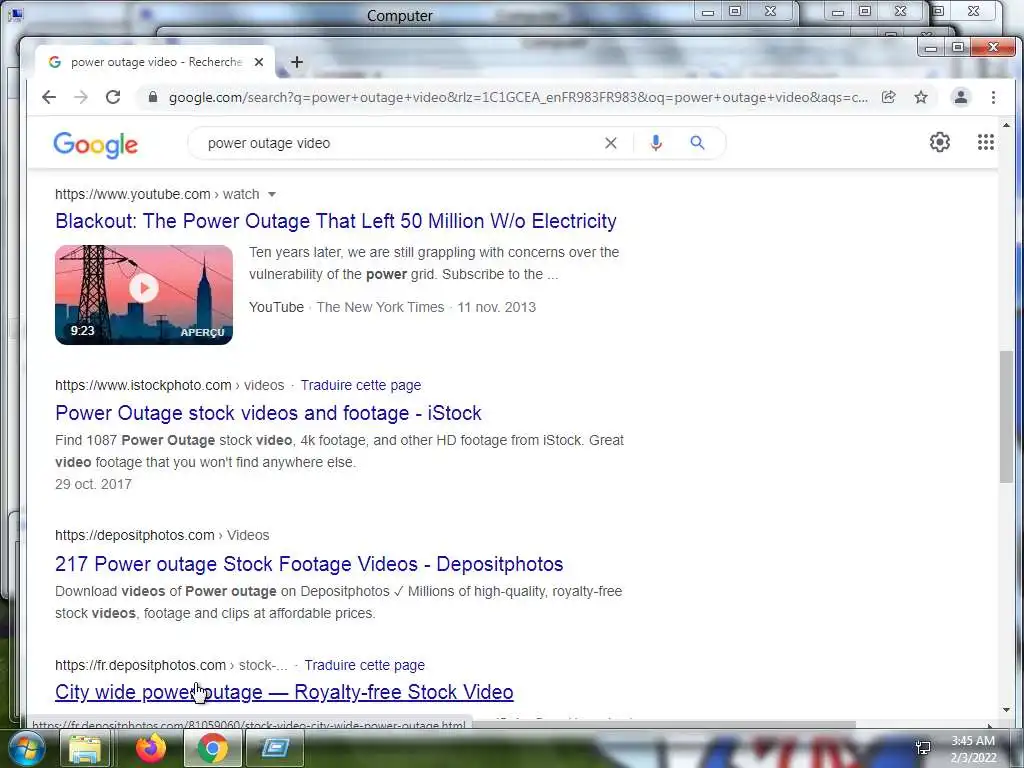Open 'Blackout: The Power Outage' result
The image size is (1024, 768).
336,221
